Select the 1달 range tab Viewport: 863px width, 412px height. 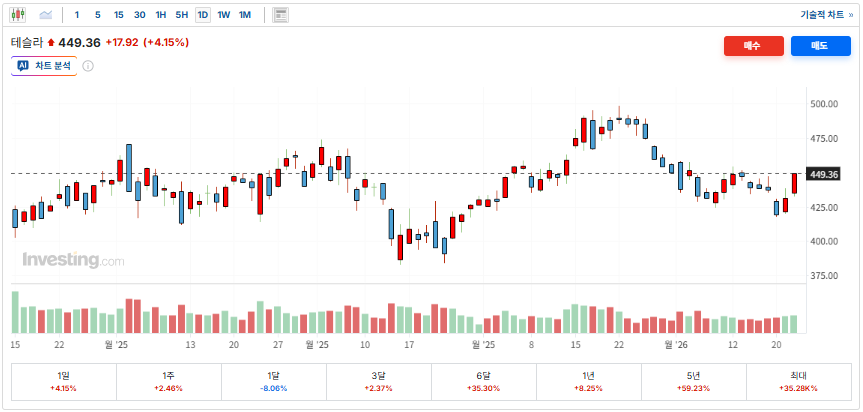tap(274, 381)
